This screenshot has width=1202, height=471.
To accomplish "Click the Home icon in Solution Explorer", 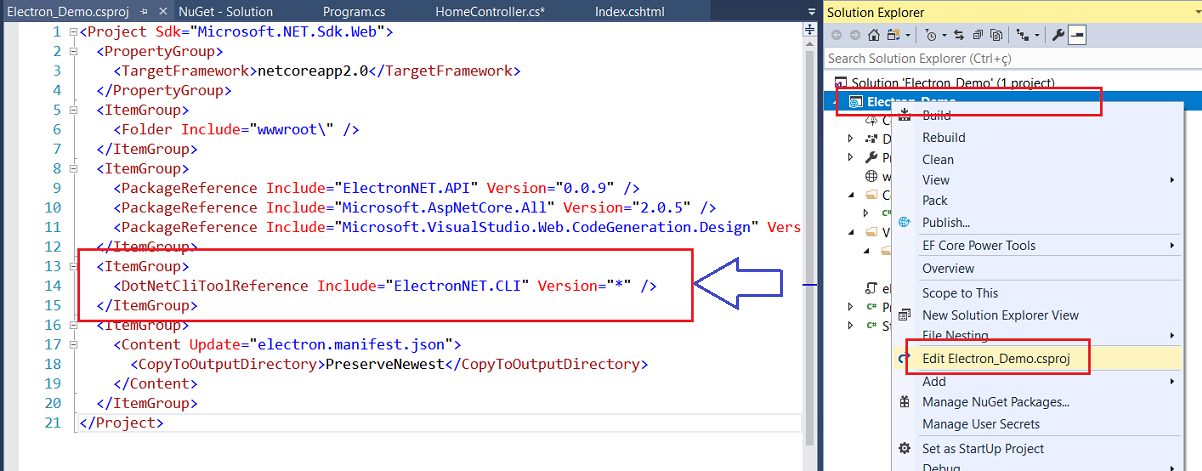I will [874, 35].
